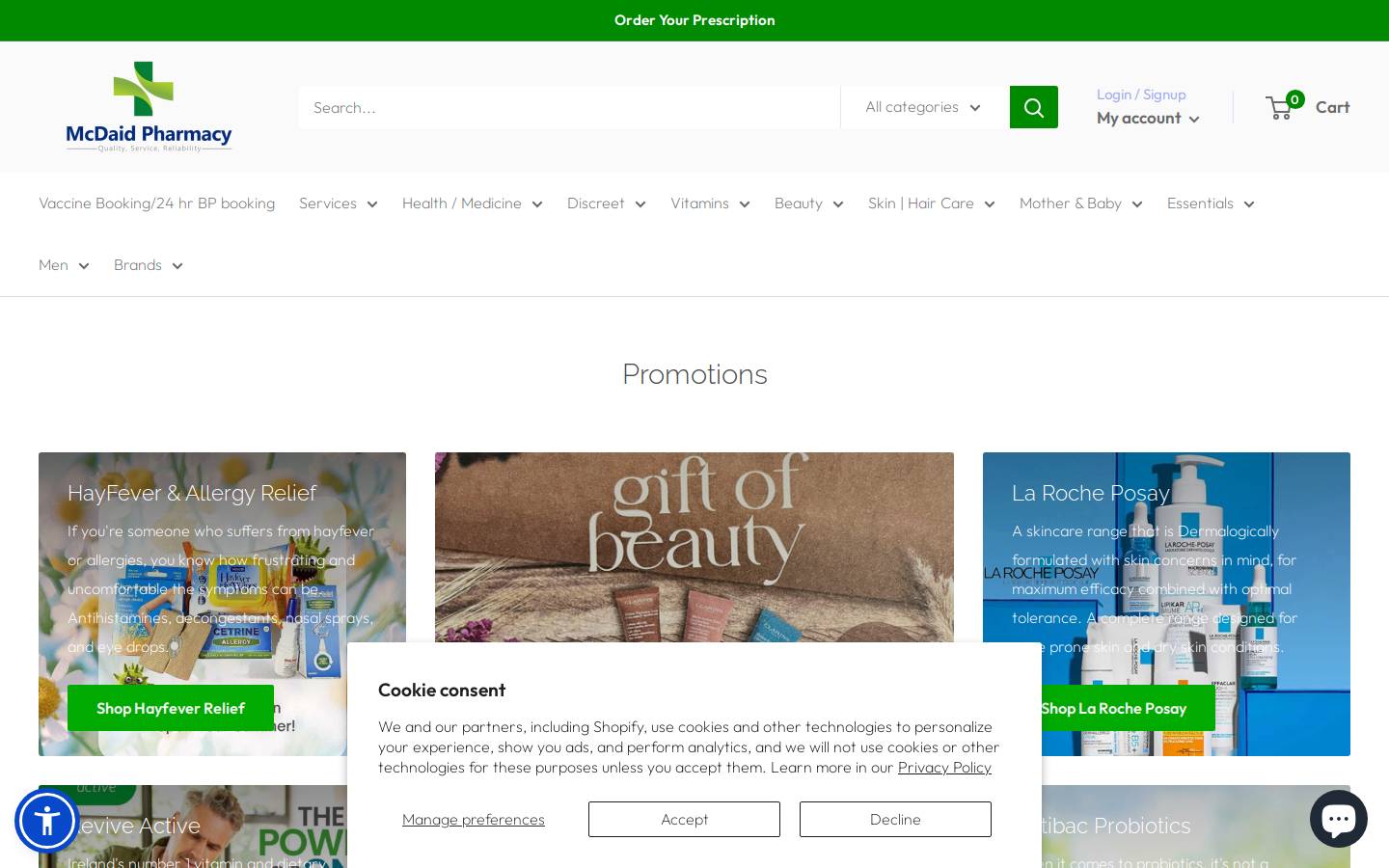Screen dimensions: 1389x868
Task: Click the McDaid Pharmacy logo
Action: click(149, 106)
